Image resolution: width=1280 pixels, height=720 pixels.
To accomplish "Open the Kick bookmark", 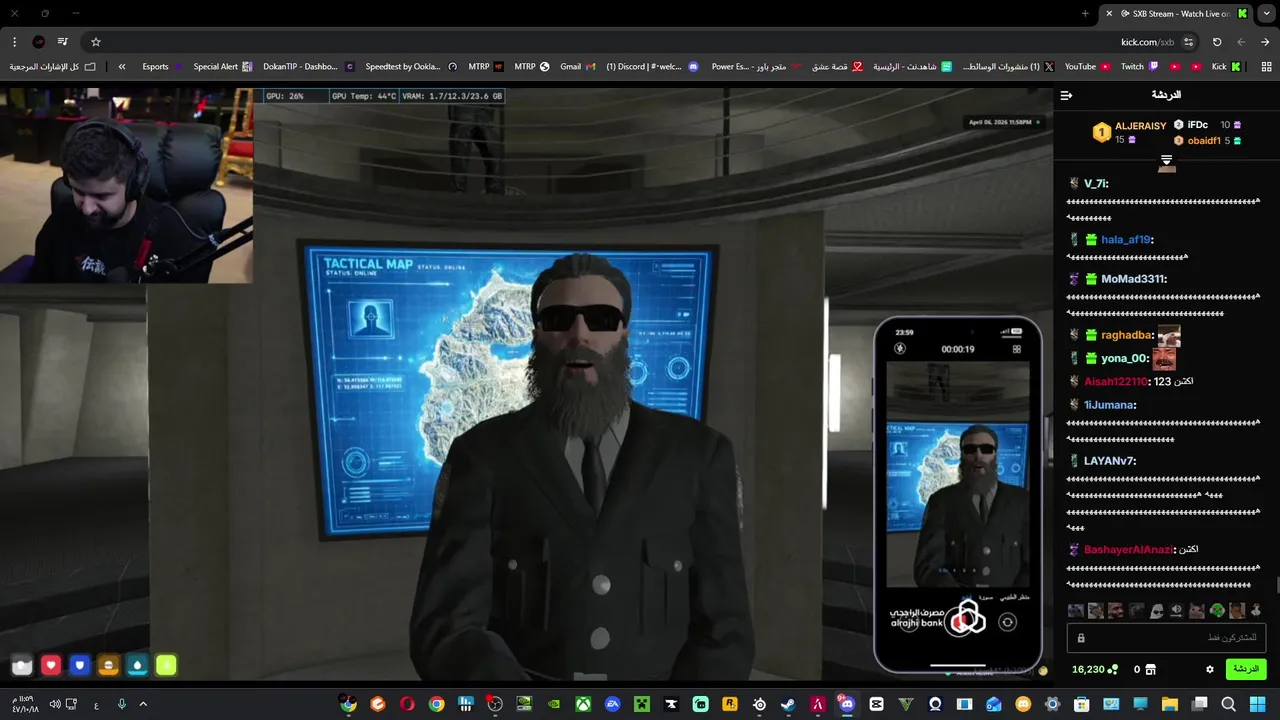I will 1225,67.
